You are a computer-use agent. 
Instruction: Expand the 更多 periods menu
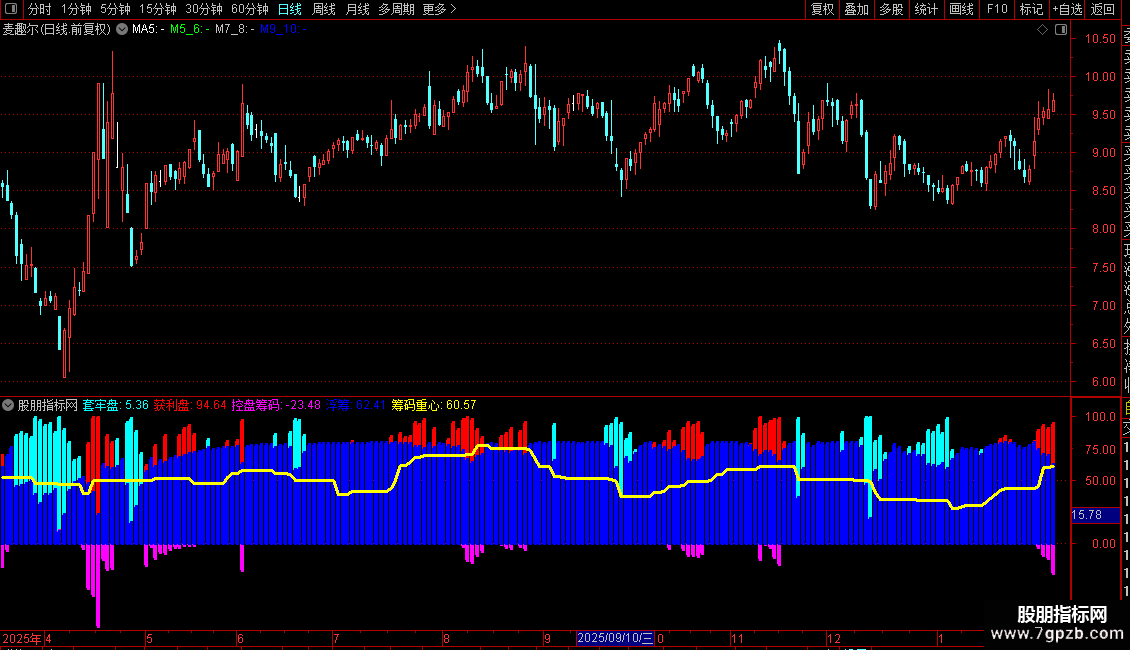(x=439, y=9)
